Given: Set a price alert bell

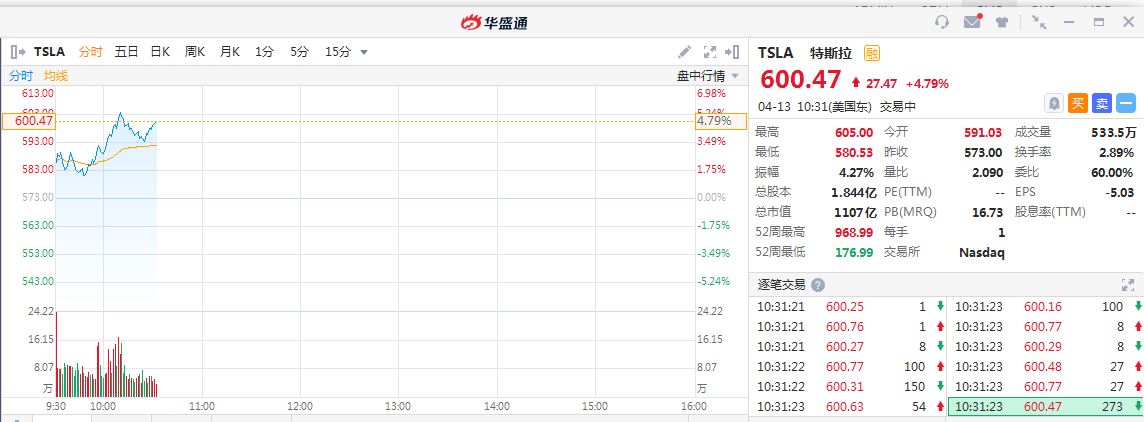Looking at the screenshot, I should coord(1054,102).
